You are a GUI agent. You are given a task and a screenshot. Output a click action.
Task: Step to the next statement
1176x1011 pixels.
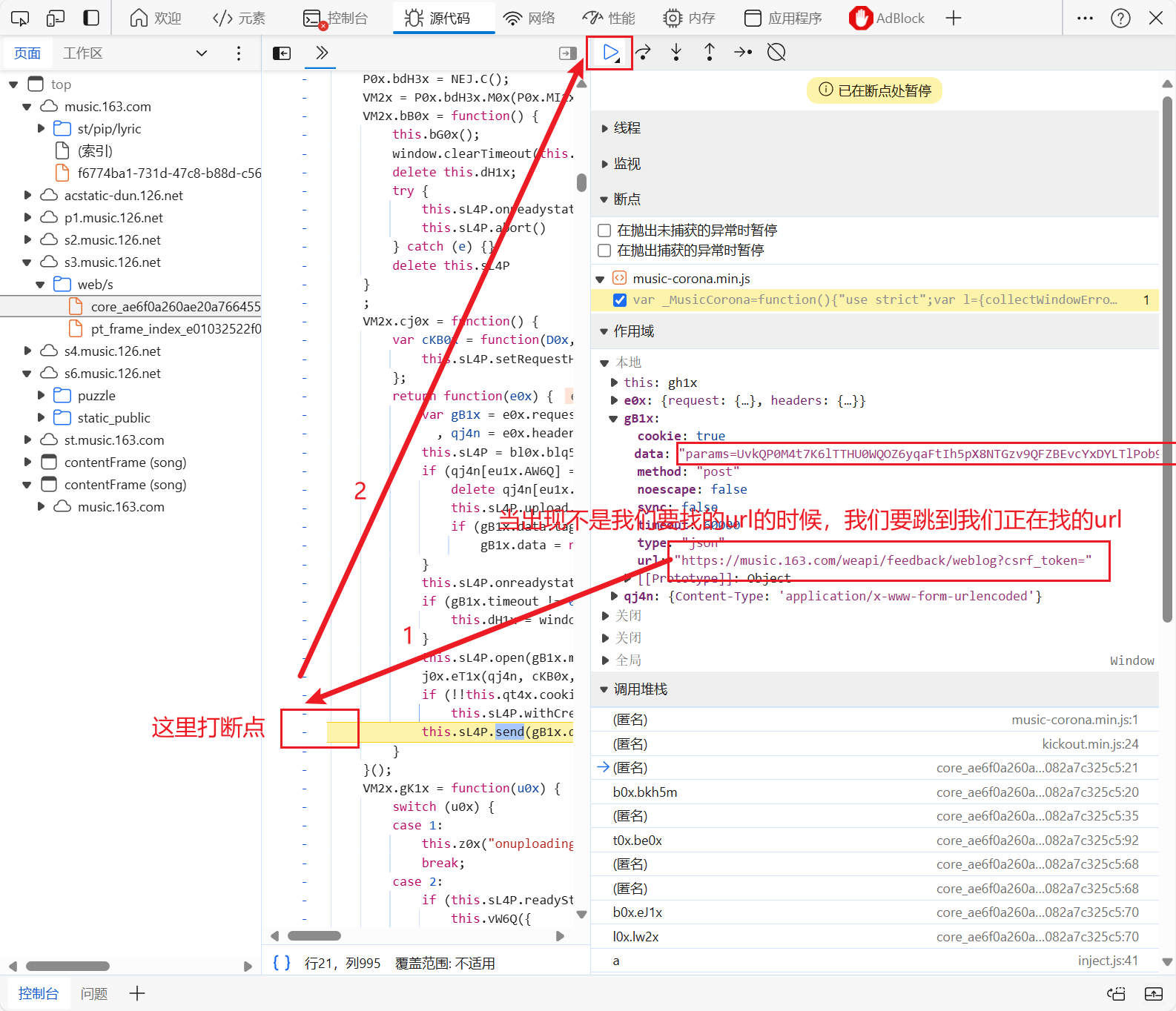(743, 53)
